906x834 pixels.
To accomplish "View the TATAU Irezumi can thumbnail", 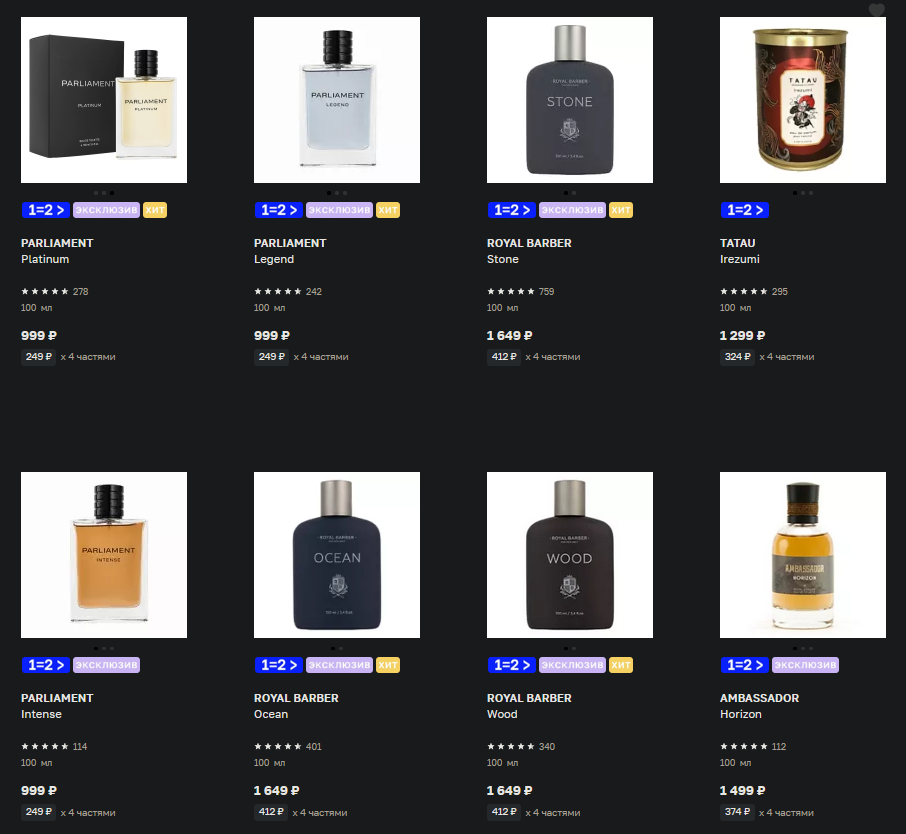I will [803, 100].
